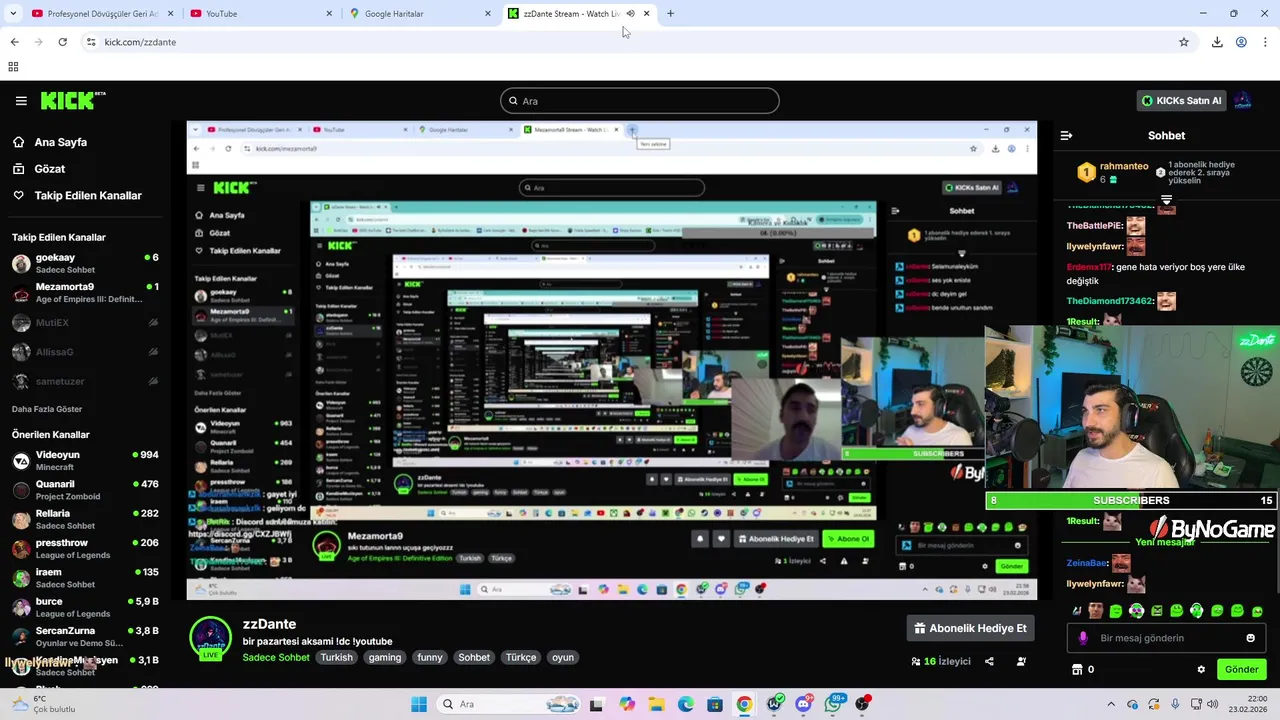This screenshot has height=720, width=1280.
Task: Open user profile avatar menu
Action: coord(1243,101)
